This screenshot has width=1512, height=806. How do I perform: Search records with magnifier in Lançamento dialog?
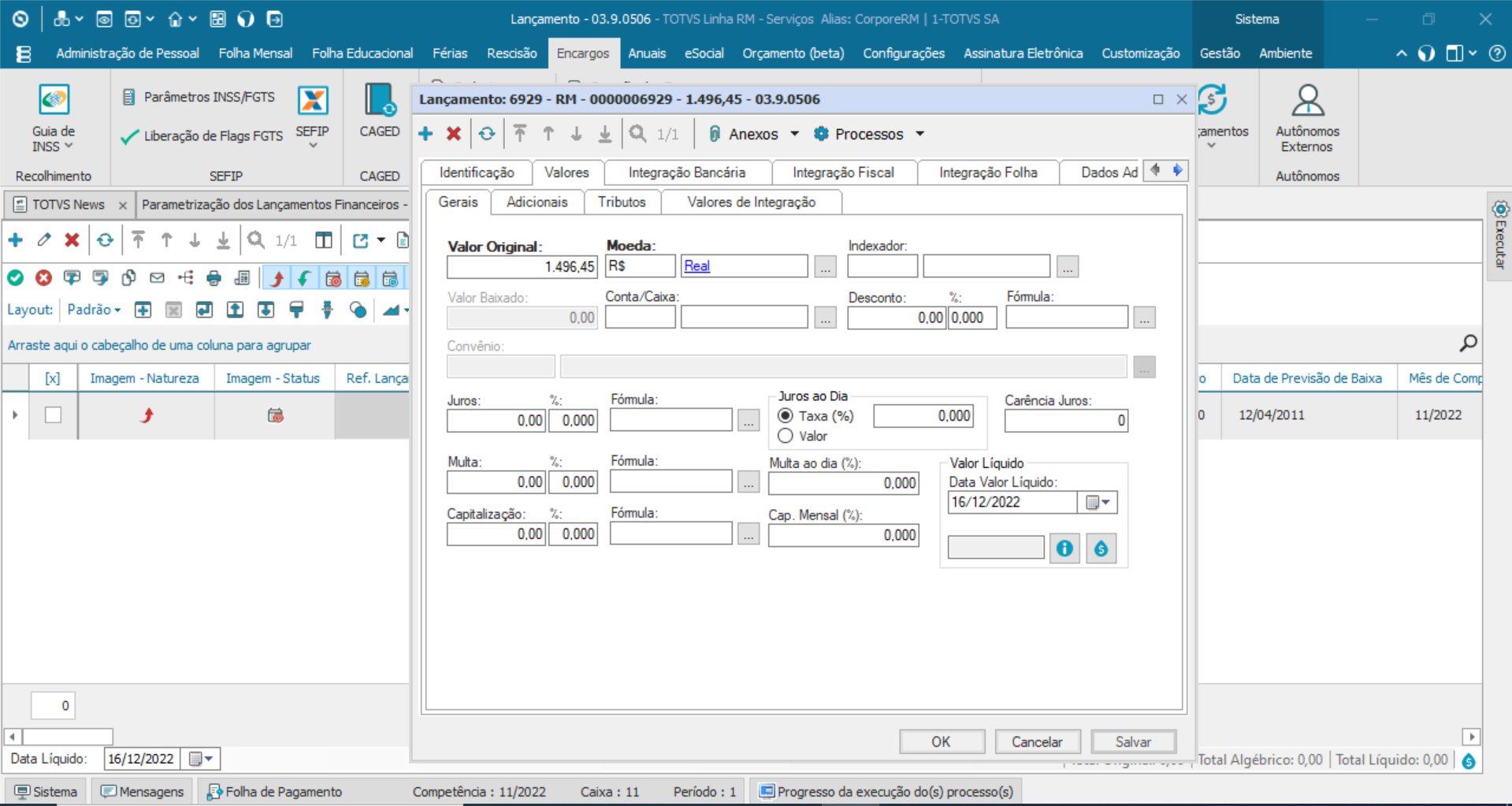[638, 134]
